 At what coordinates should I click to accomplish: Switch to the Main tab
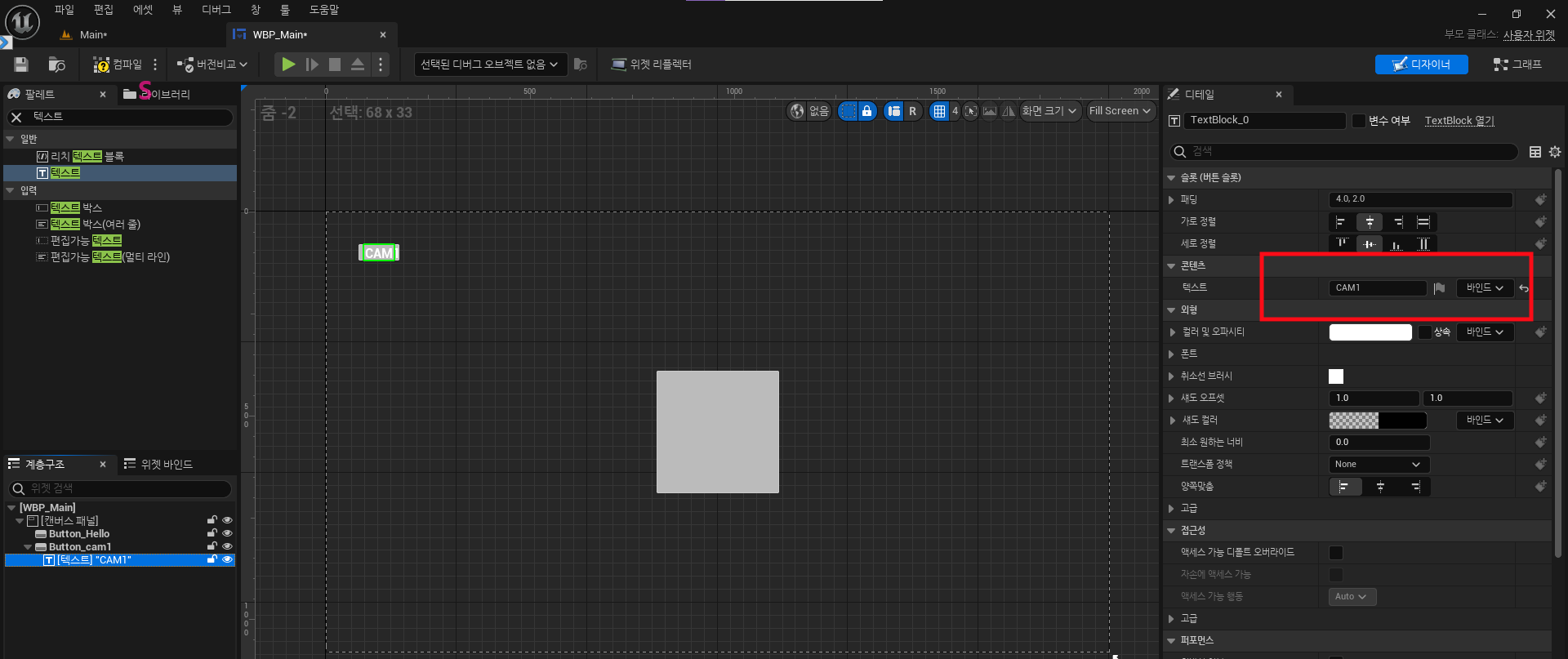93,35
